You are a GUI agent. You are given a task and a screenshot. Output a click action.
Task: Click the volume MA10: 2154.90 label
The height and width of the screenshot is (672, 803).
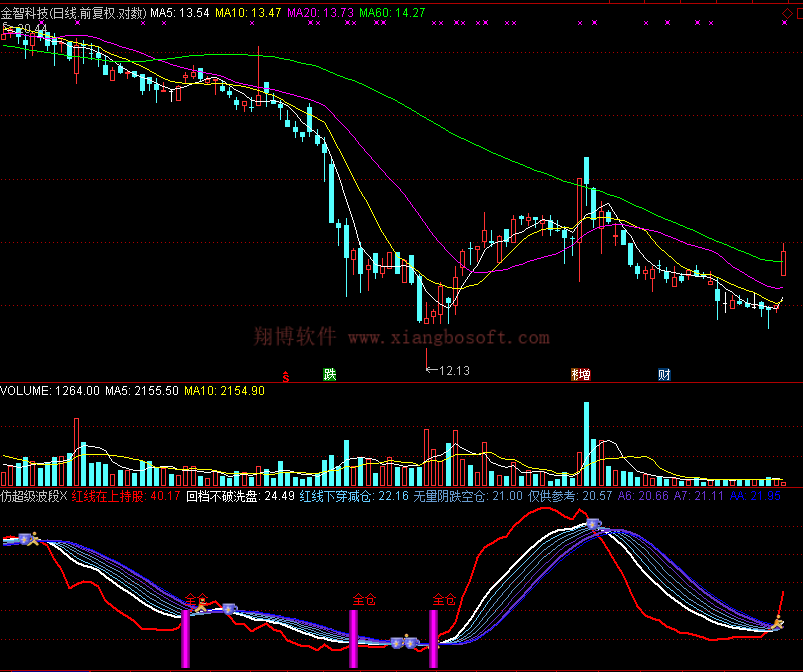[224, 391]
